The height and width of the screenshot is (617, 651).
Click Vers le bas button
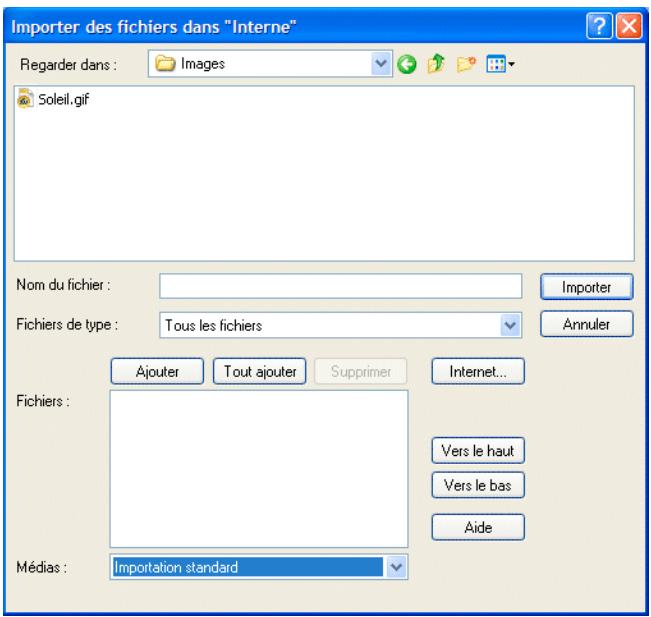coord(478,485)
